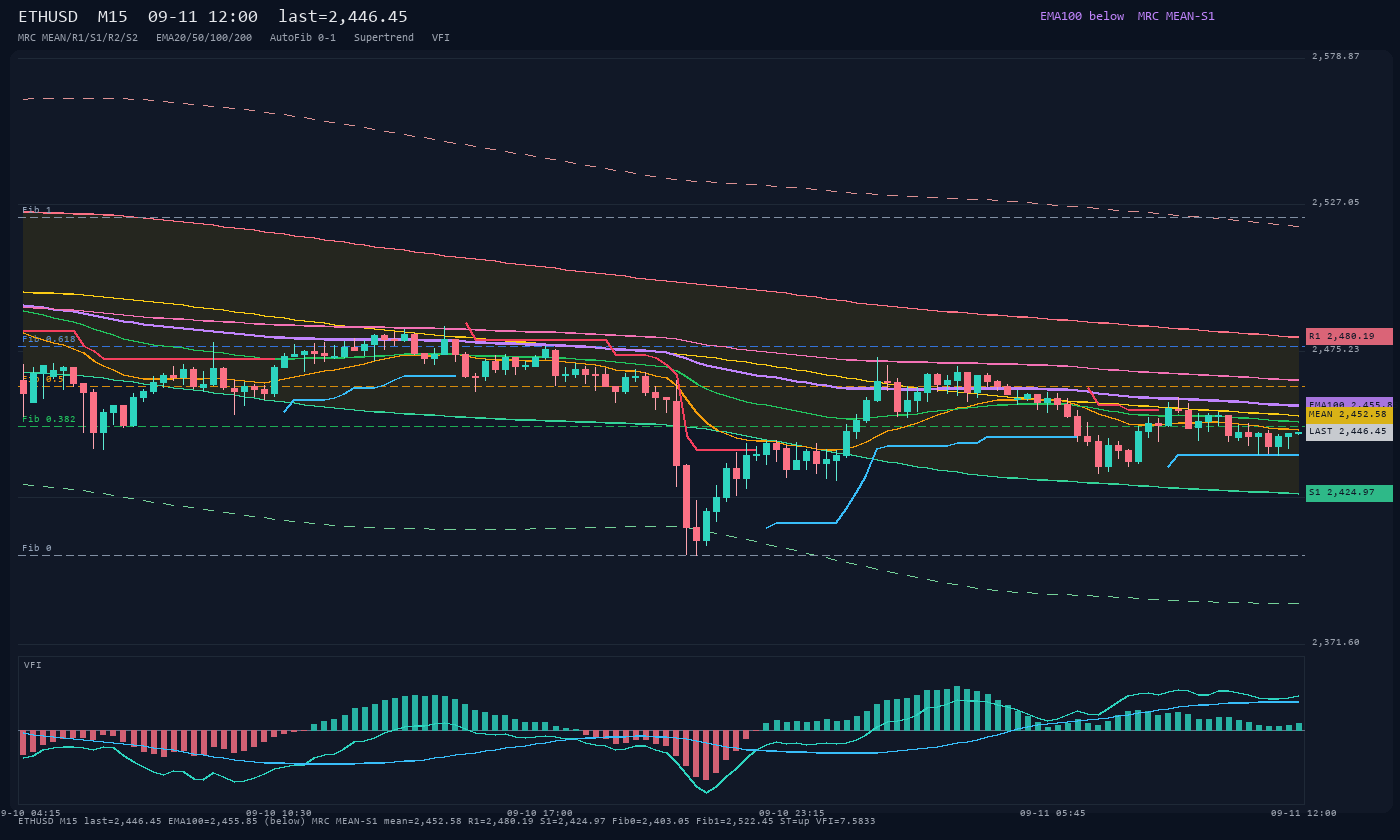Click the 'MRC MEAN-S1' label at top right
The image size is (1400, 840).
pyautogui.click(x=1176, y=16)
